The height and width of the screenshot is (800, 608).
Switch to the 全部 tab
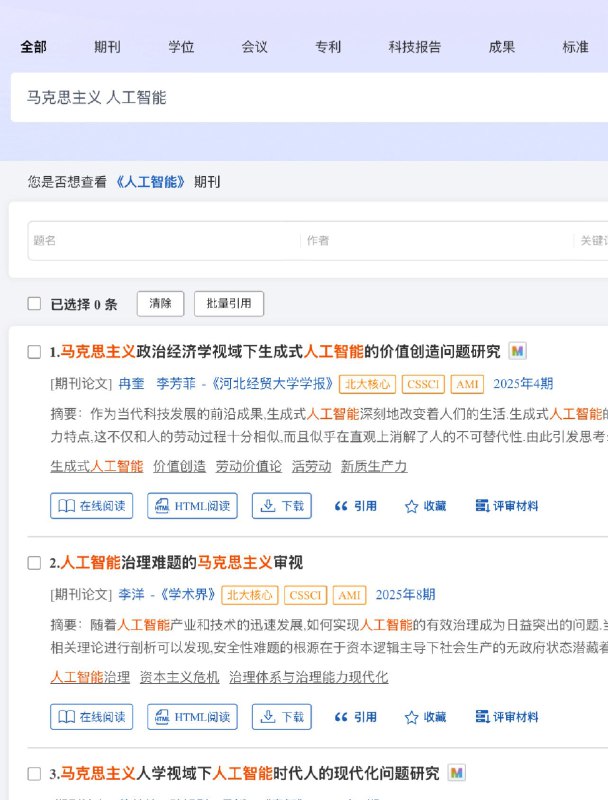(x=34, y=47)
